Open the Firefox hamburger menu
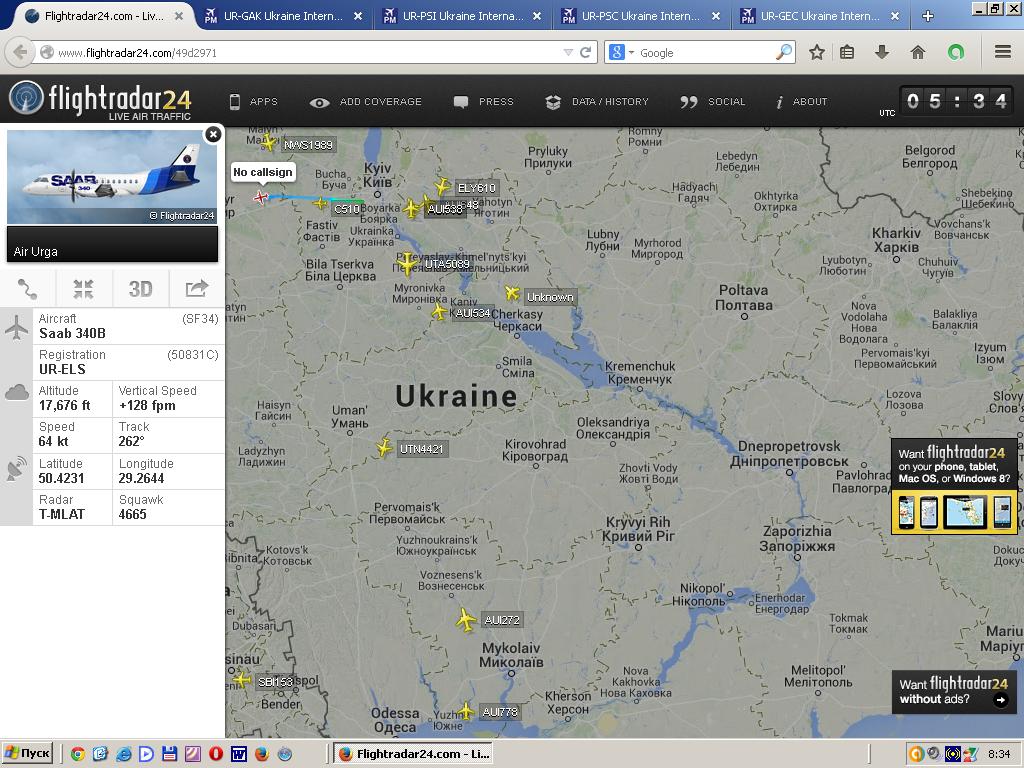 (1002, 52)
